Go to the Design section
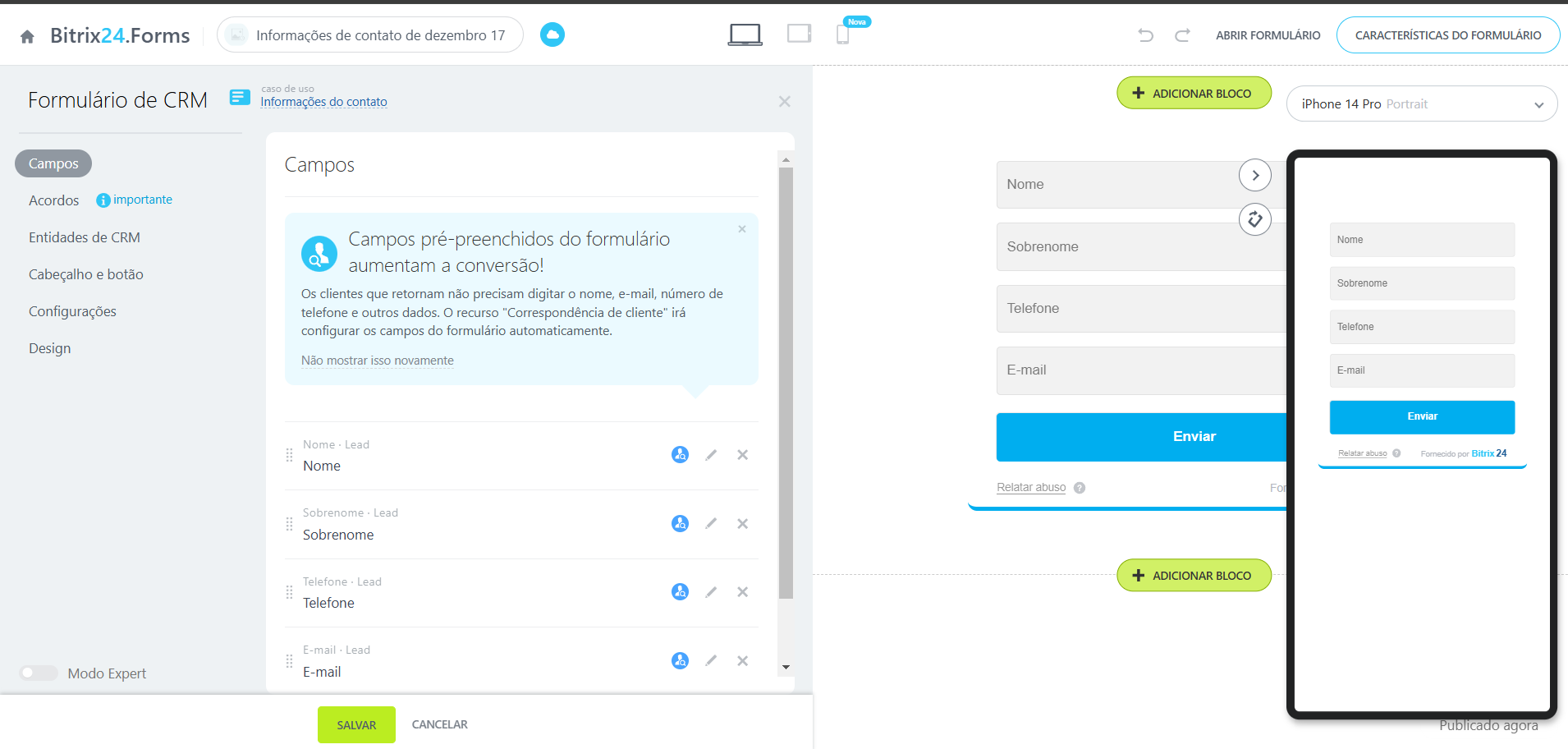 50,348
